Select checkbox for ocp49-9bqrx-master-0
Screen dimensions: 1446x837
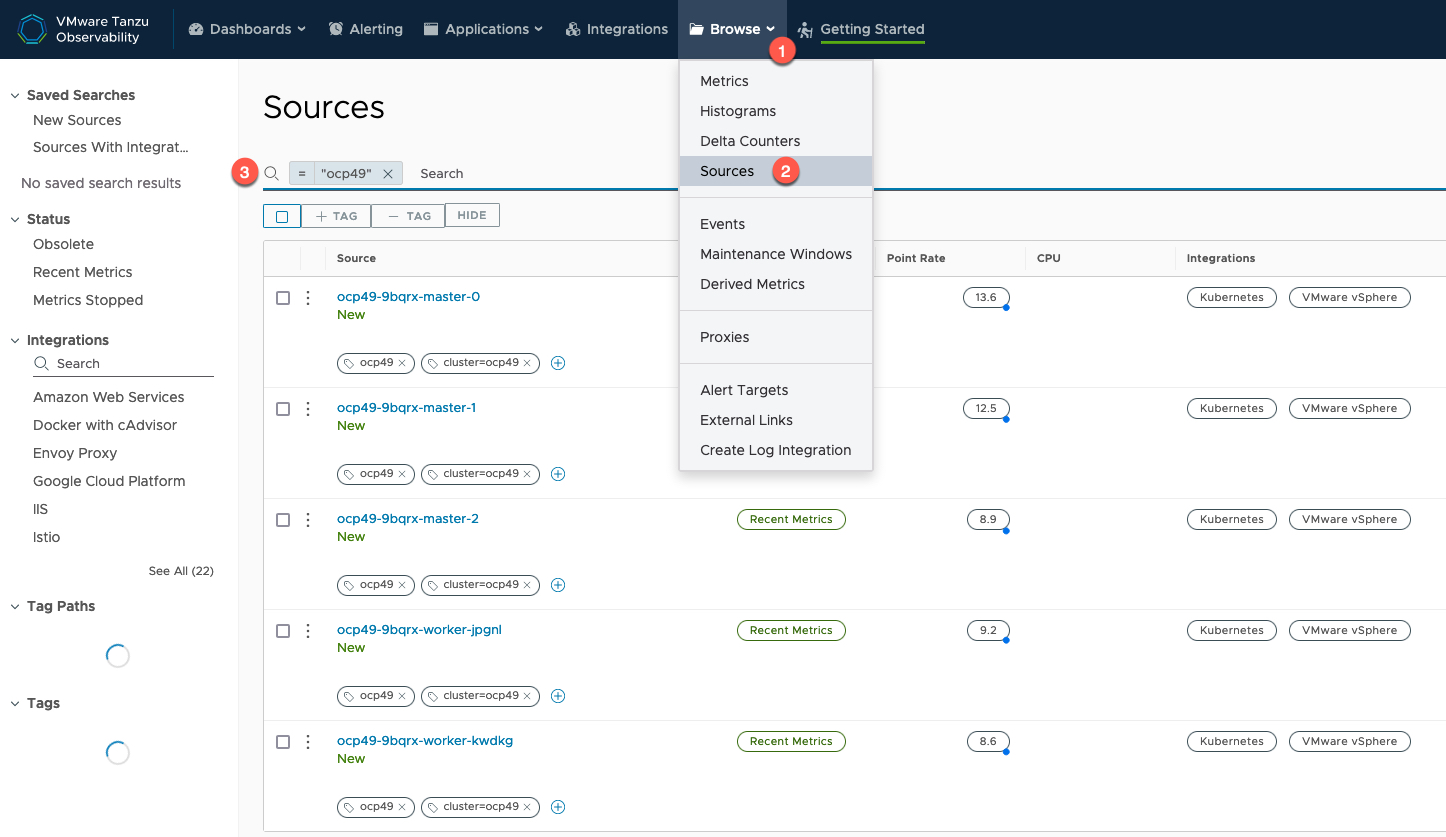283,298
